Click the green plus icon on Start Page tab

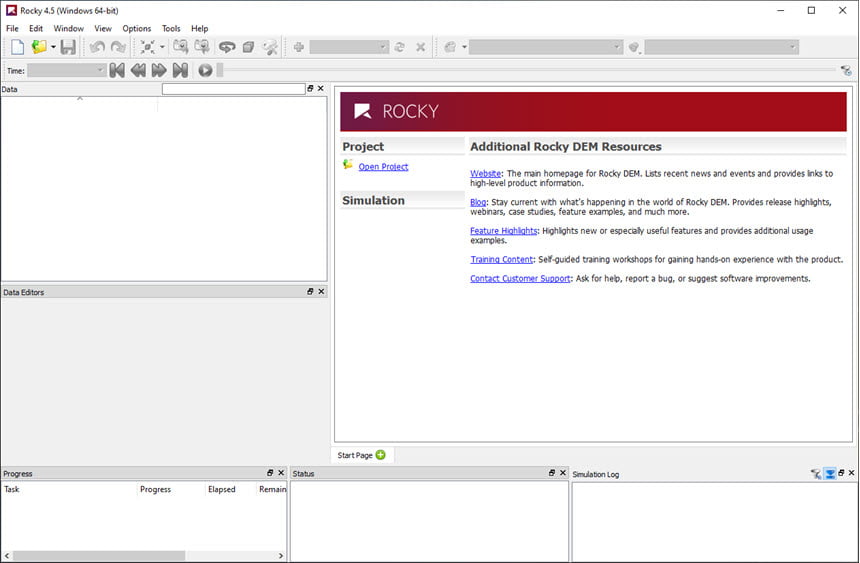(381, 455)
